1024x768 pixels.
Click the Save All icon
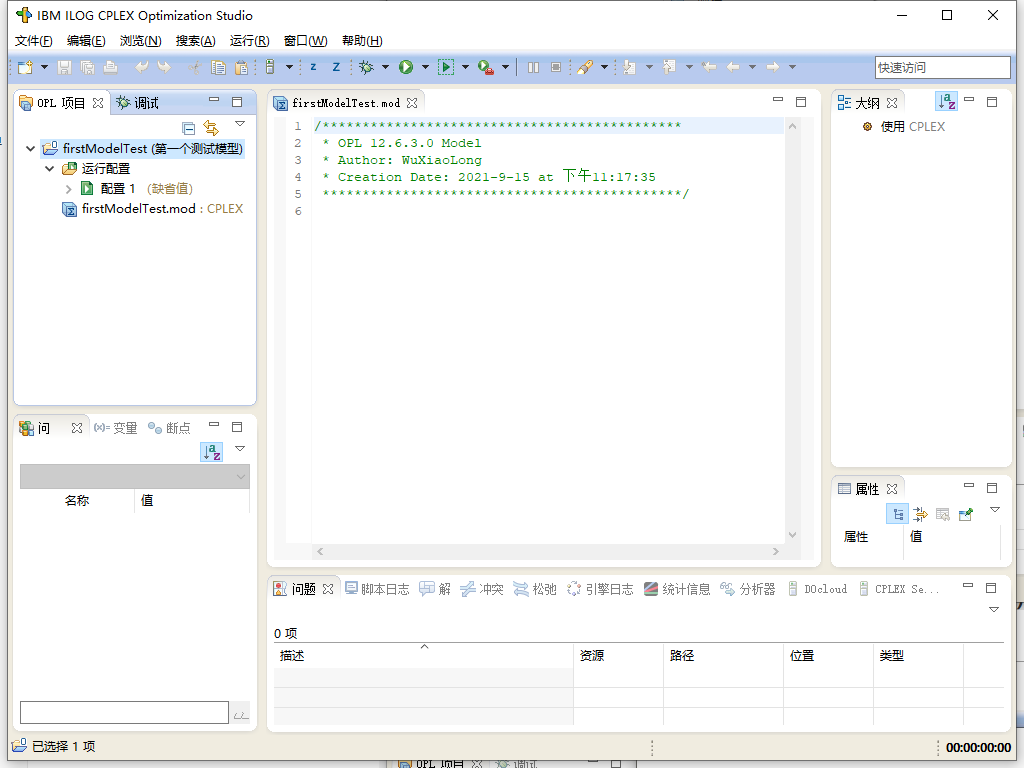pyautogui.click(x=88, y=67)
